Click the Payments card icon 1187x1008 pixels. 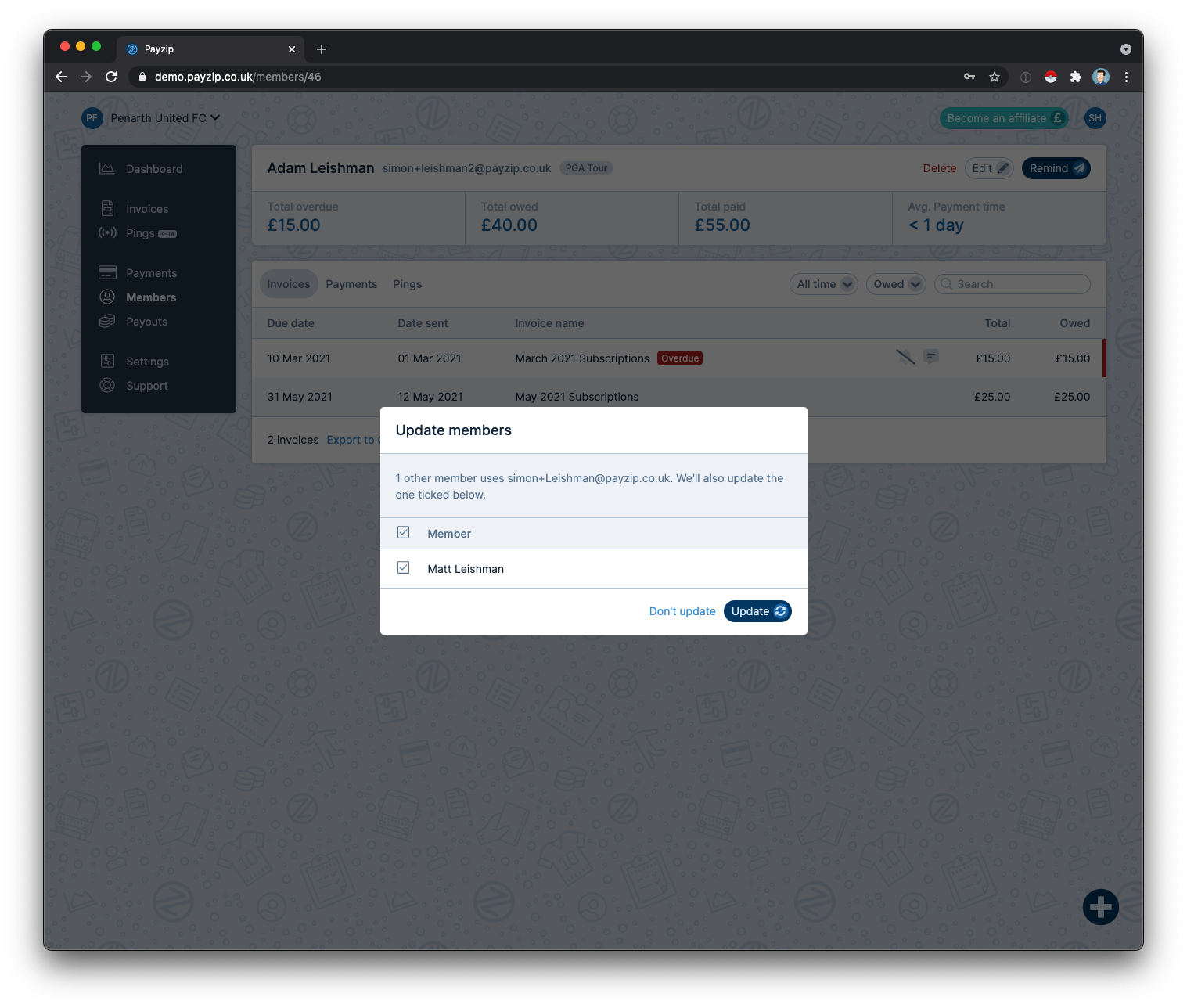107,272
